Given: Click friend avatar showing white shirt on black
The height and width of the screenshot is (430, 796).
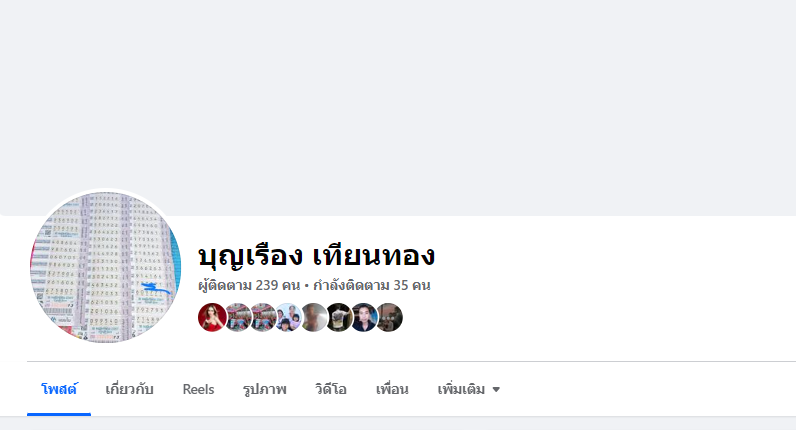Looking at the screenshot, I should point(339,317).
